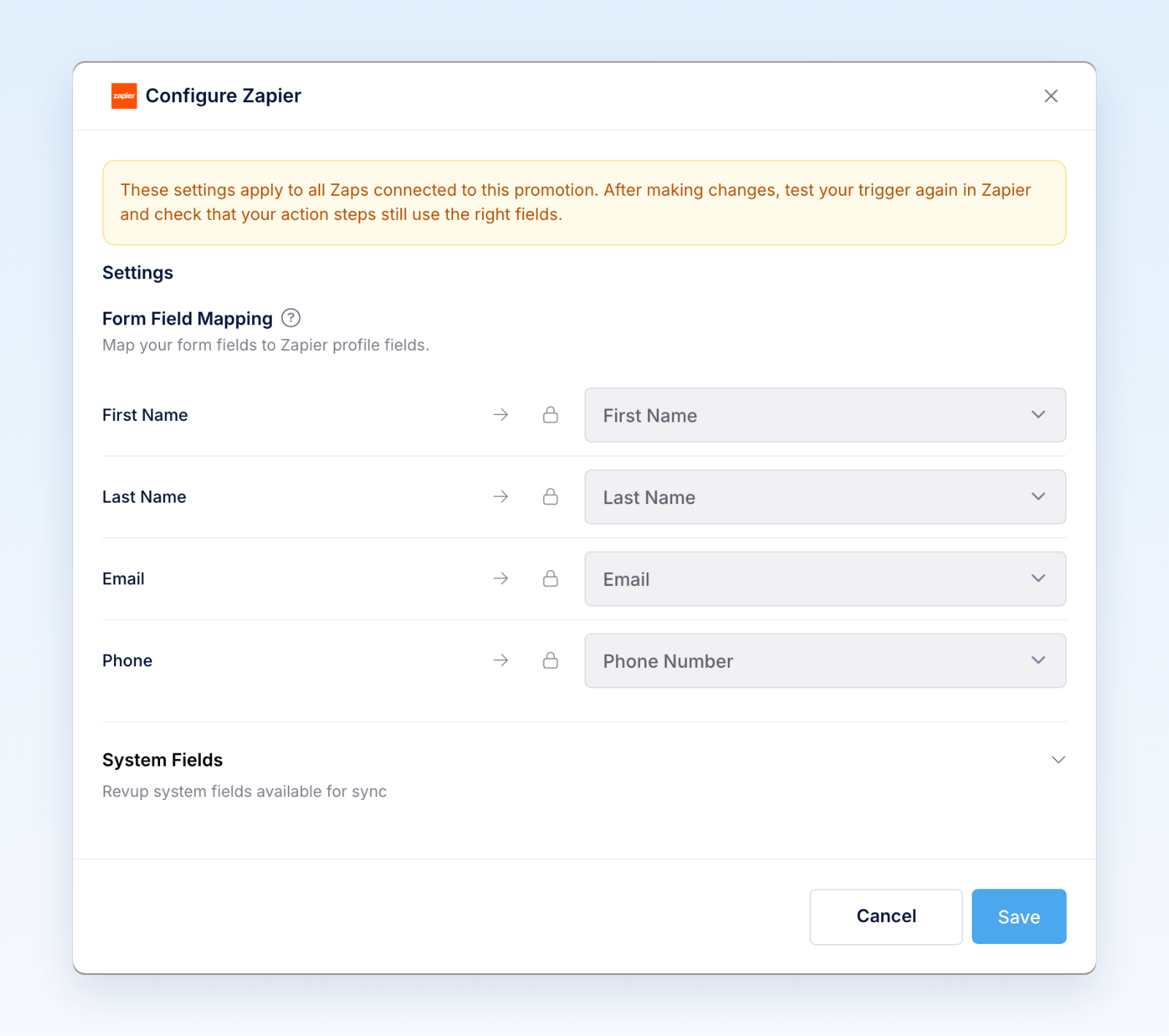The width and height of the screenshot is (1169, 1036).
Task: Click the arrow icon in Phone row
Action: tap(500, 660)
